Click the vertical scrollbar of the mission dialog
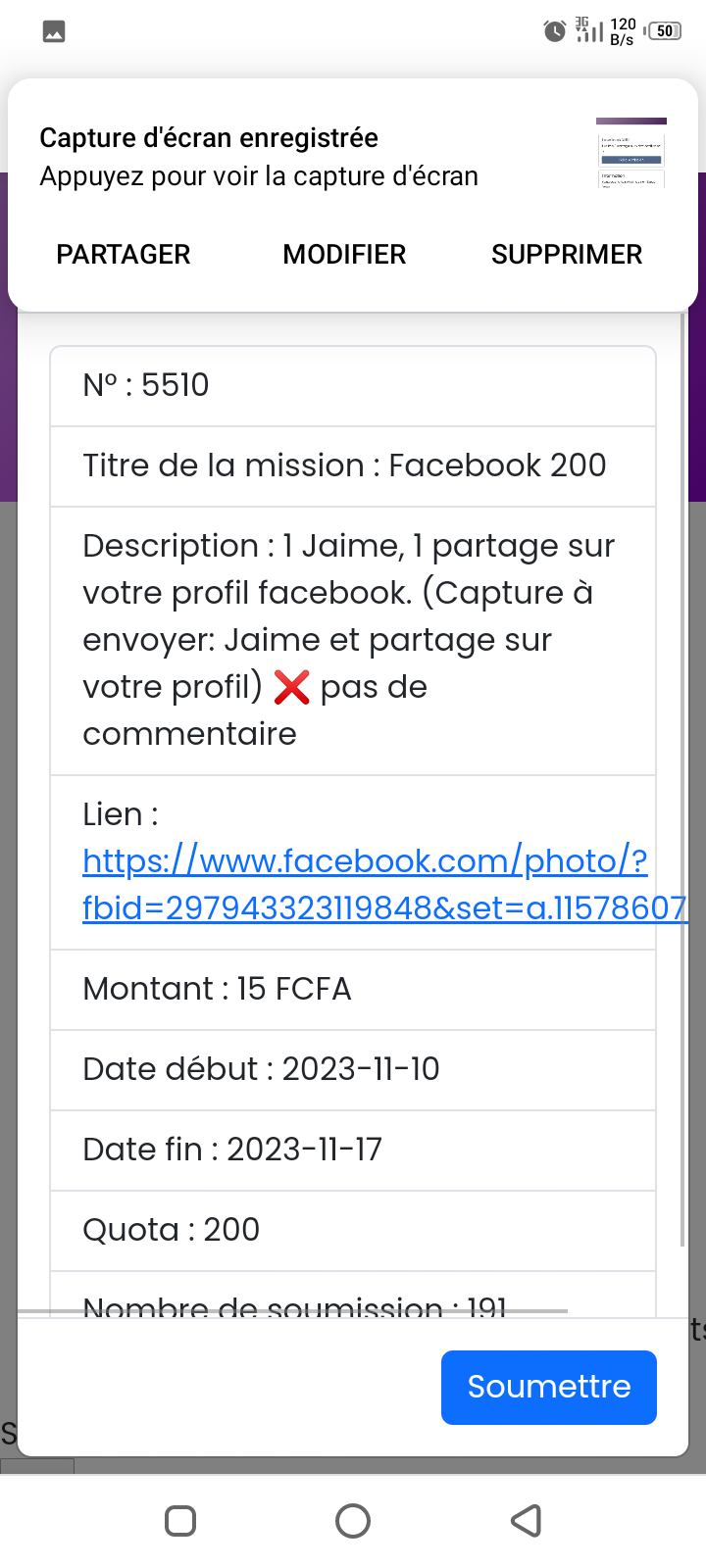The height and width of the screenshot is (1568, 706). [x=682, y=784]
